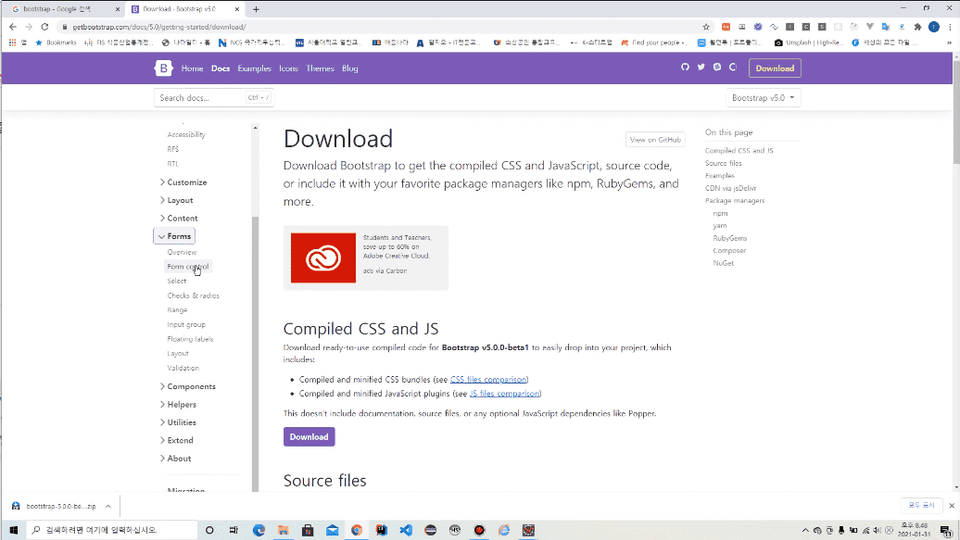Click the browser address bar URL
Screen dimensions: 960x540
(159, 27)
